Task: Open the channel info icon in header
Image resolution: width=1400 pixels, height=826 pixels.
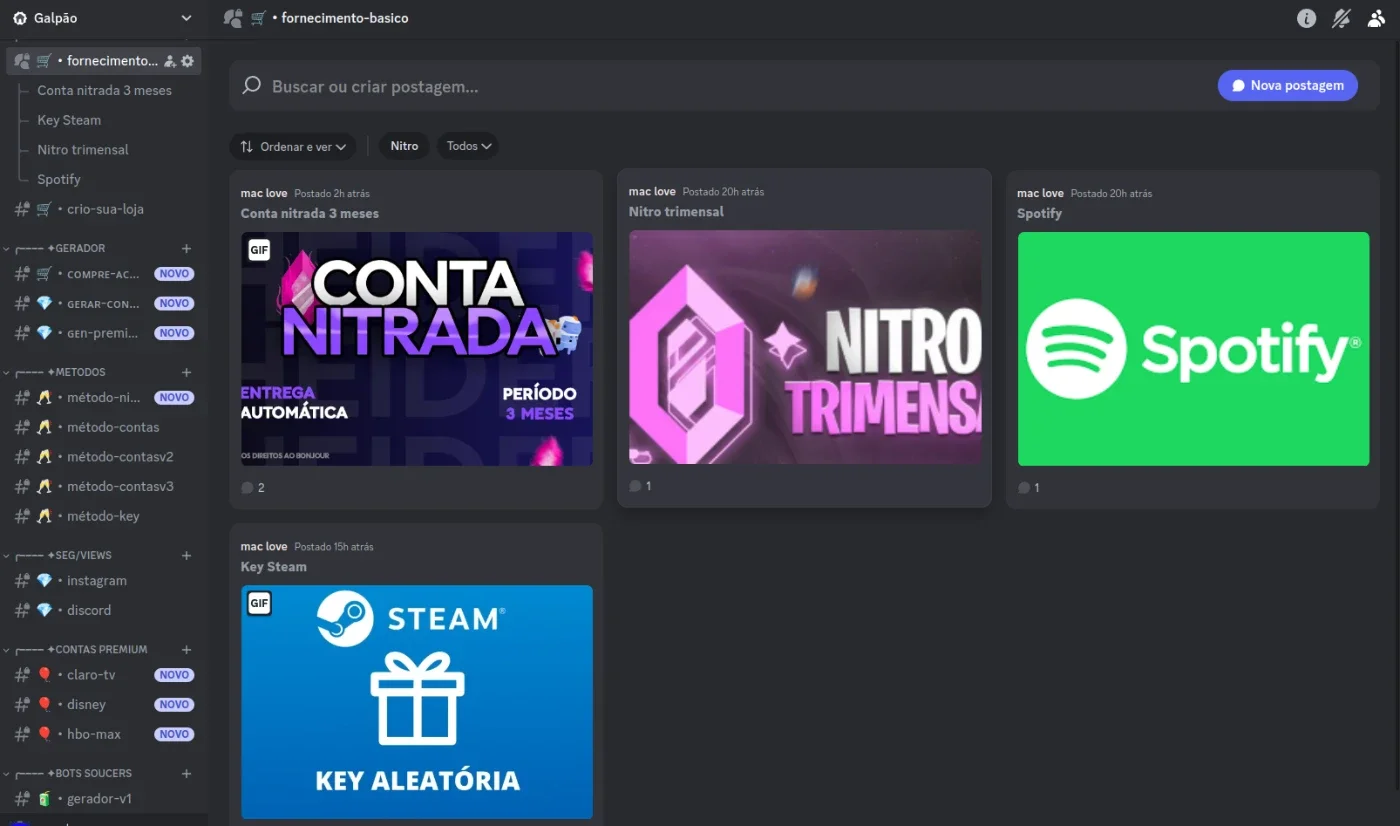Action: click(1306, 18)
